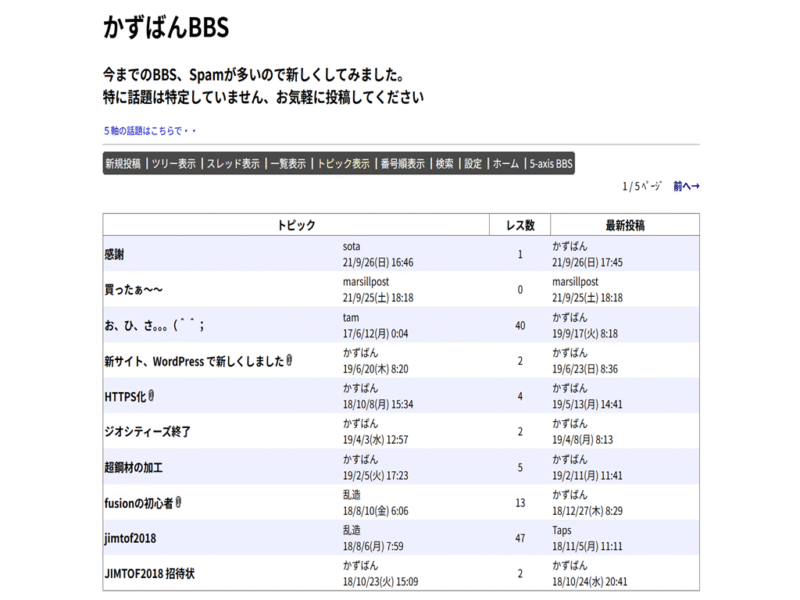Click the attachment icon after 新サイト、WordPress topic
Viewport: 800px width, 600px height.
289,360
